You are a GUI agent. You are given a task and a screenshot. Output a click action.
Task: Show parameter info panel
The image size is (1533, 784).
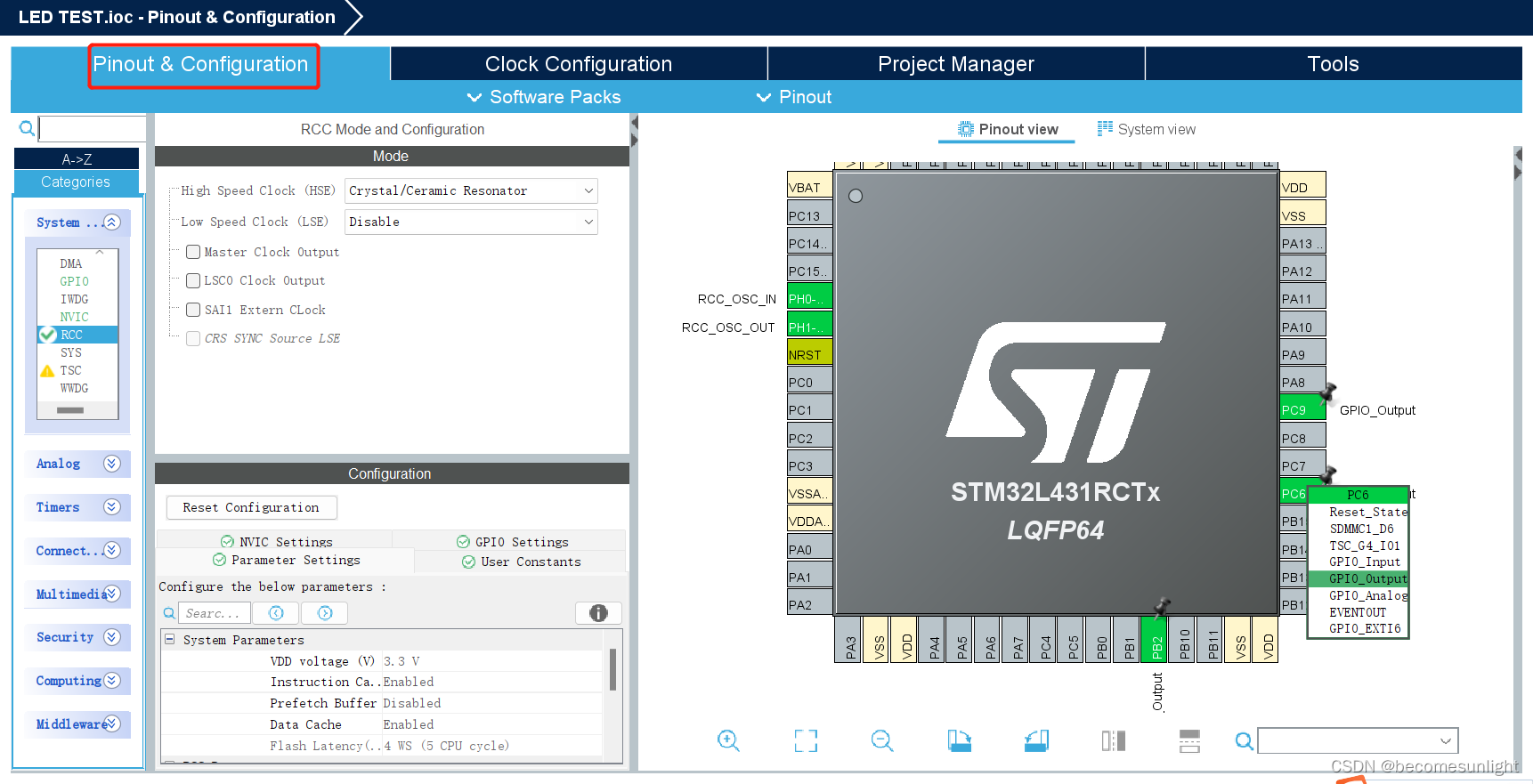coord(598,613)
